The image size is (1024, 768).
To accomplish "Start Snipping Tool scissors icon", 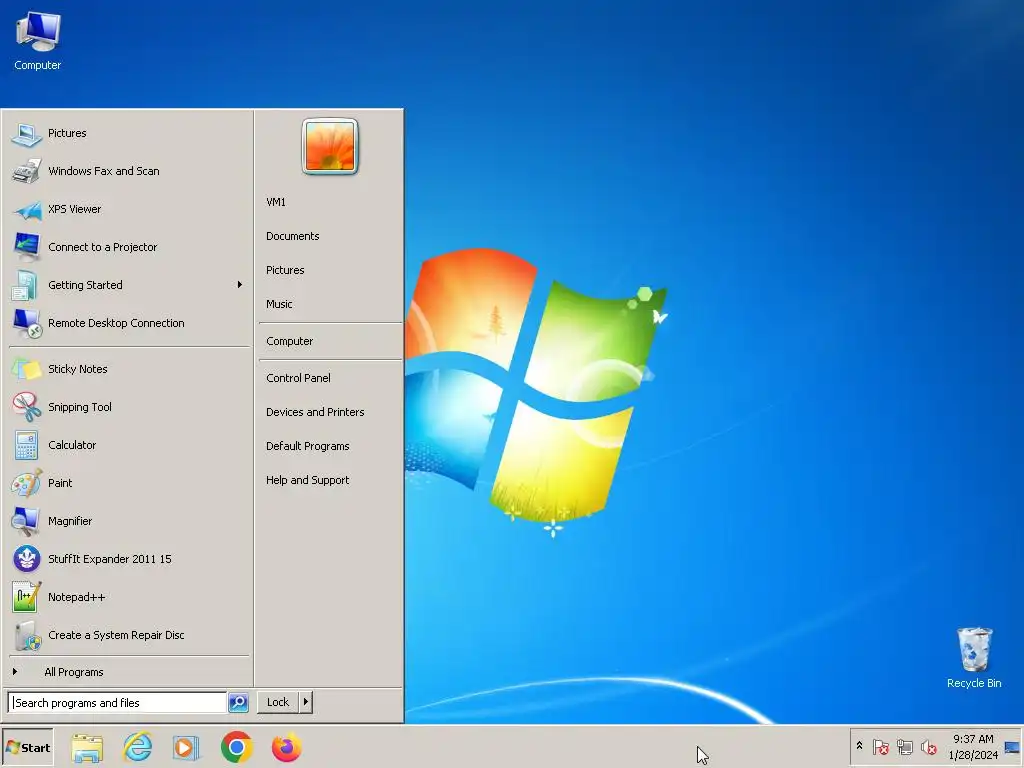I will (26, 407).
